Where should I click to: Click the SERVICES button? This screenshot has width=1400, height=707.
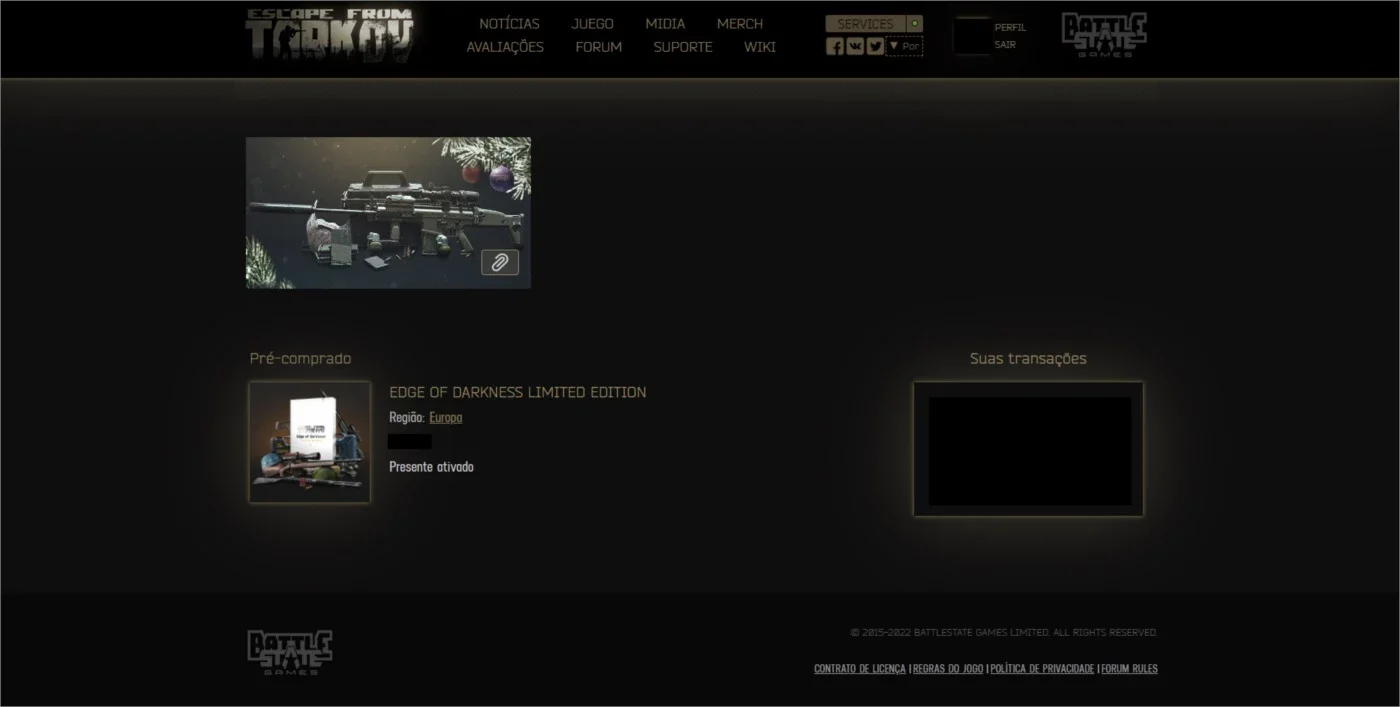[x=865, y=23]
